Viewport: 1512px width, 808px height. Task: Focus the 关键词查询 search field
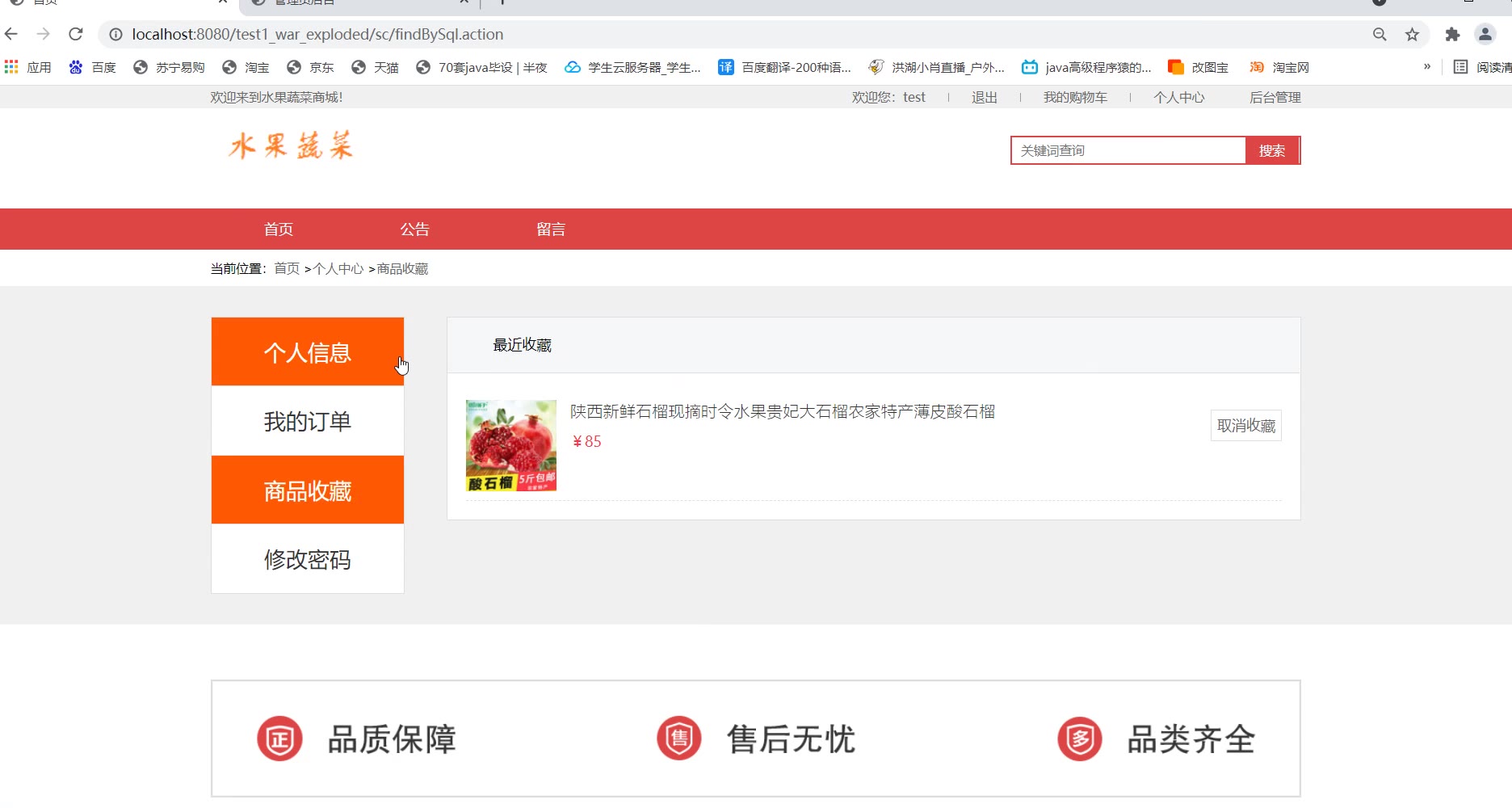[1128, 150]
